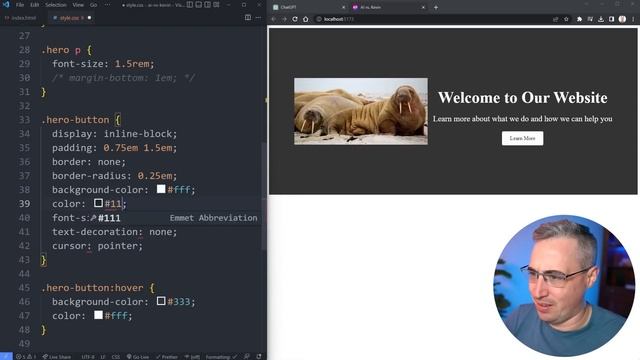Open a new browser tab
This screenshot has width=640, height=360.
436,7
